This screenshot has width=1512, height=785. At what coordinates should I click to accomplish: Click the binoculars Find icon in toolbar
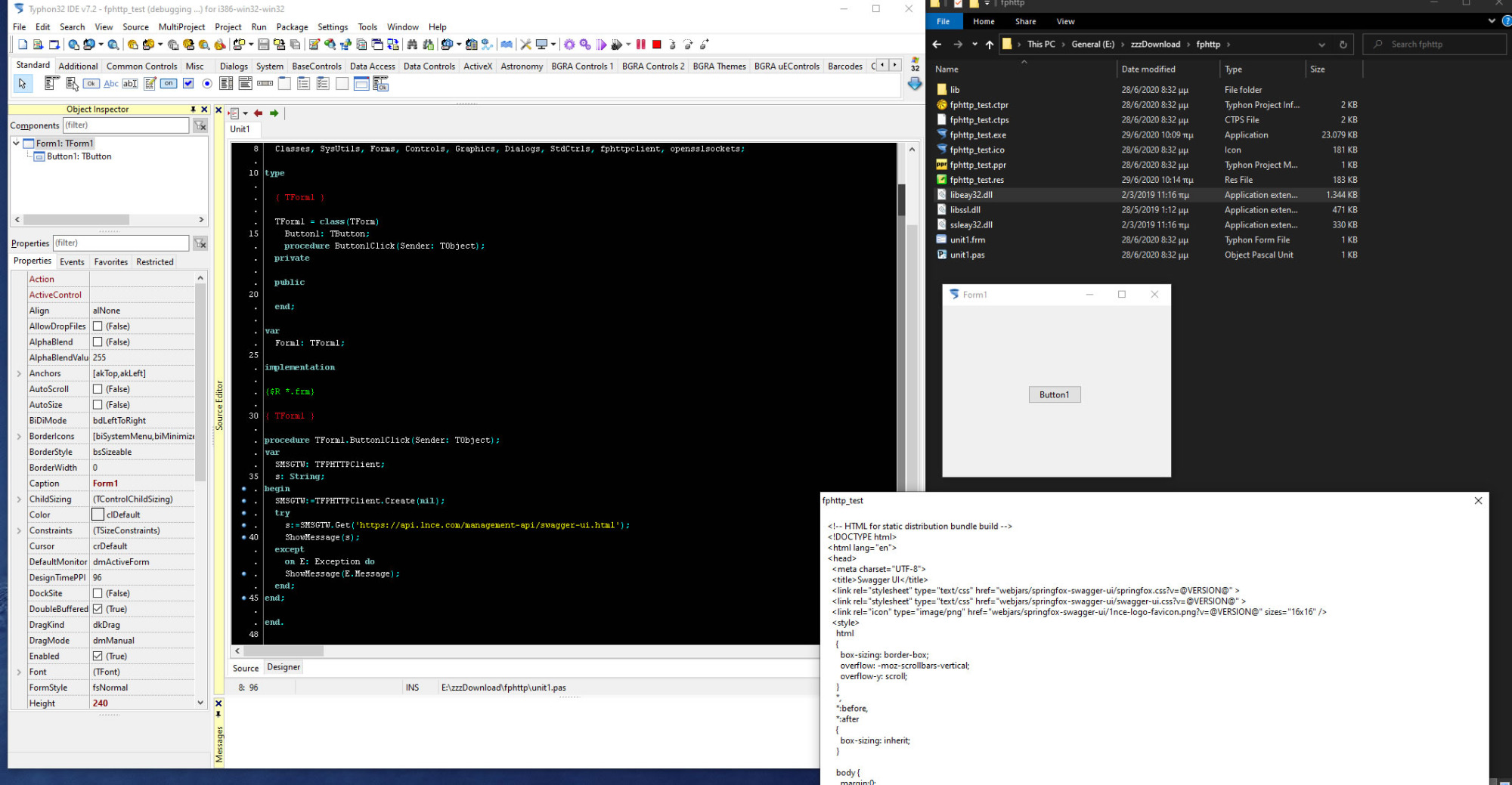point(412,45)
